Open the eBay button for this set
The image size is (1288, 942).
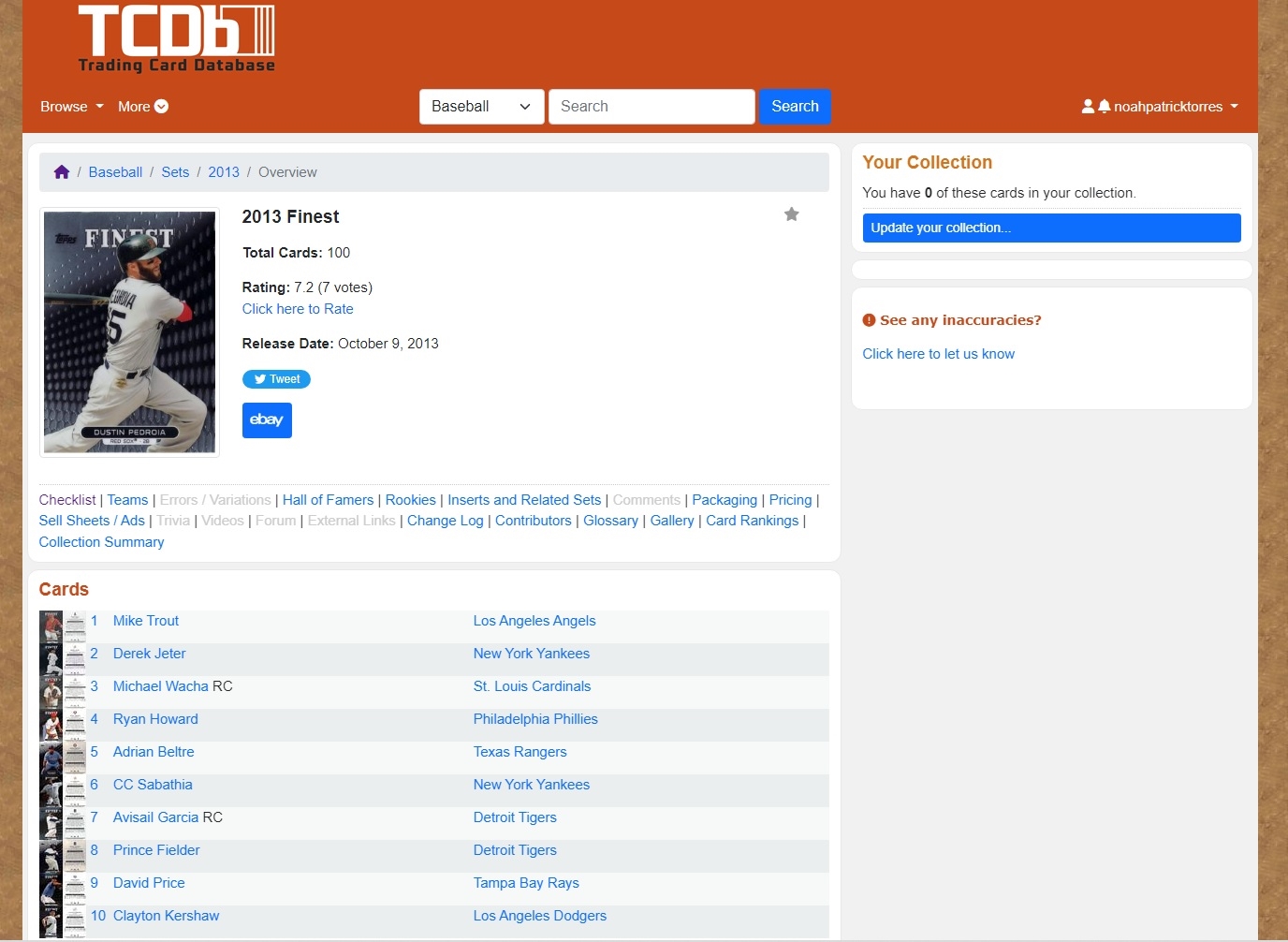click(267, 420)
